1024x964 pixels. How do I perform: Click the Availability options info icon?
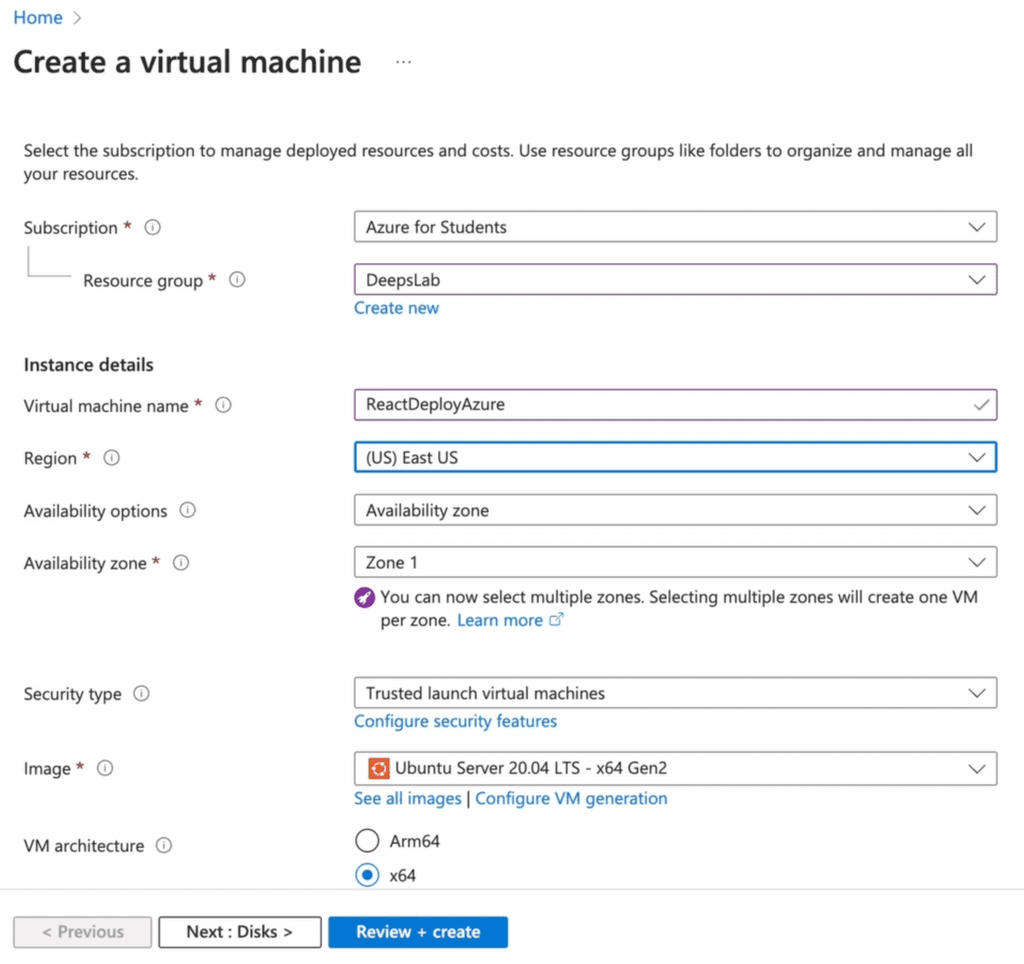coord(187,510)
